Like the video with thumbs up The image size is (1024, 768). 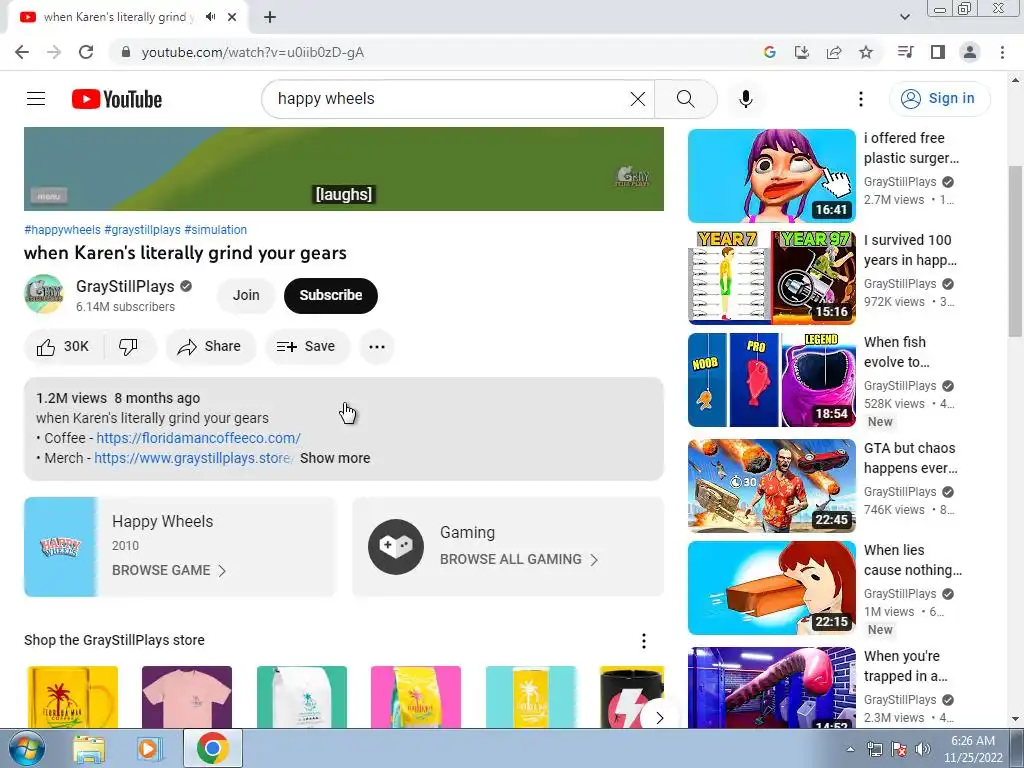(63, 347)
